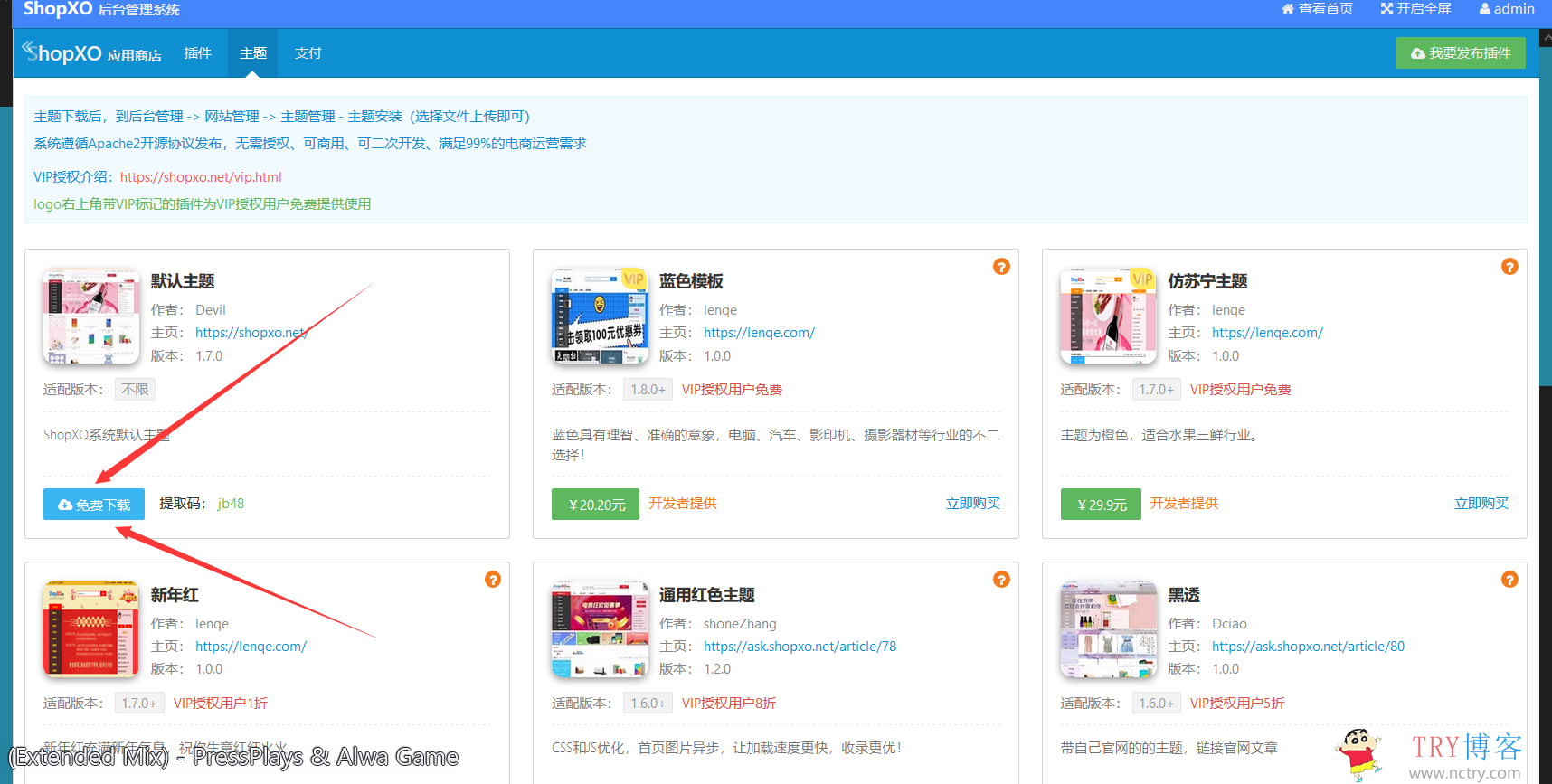Viewport: 1552px width, 784px height.
Task: Click help icon on 通用红色主题 card
Action: click(x=1001, y=580)
